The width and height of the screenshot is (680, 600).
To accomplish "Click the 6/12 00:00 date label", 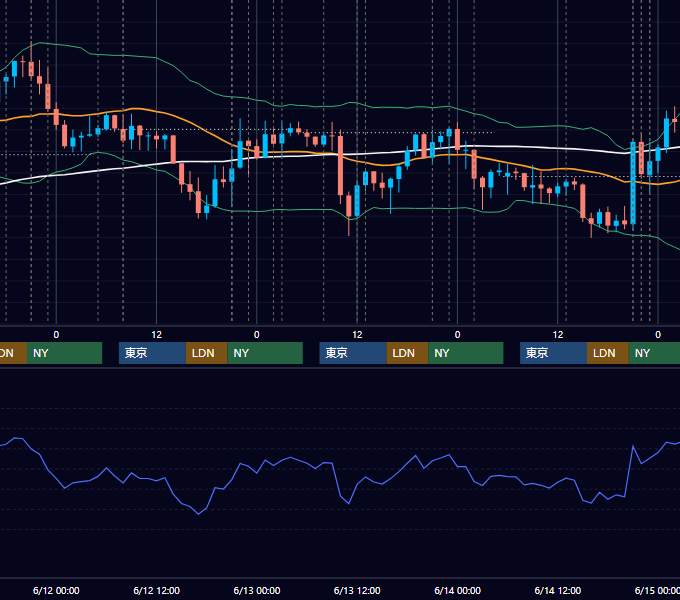I will pos(56,590).
